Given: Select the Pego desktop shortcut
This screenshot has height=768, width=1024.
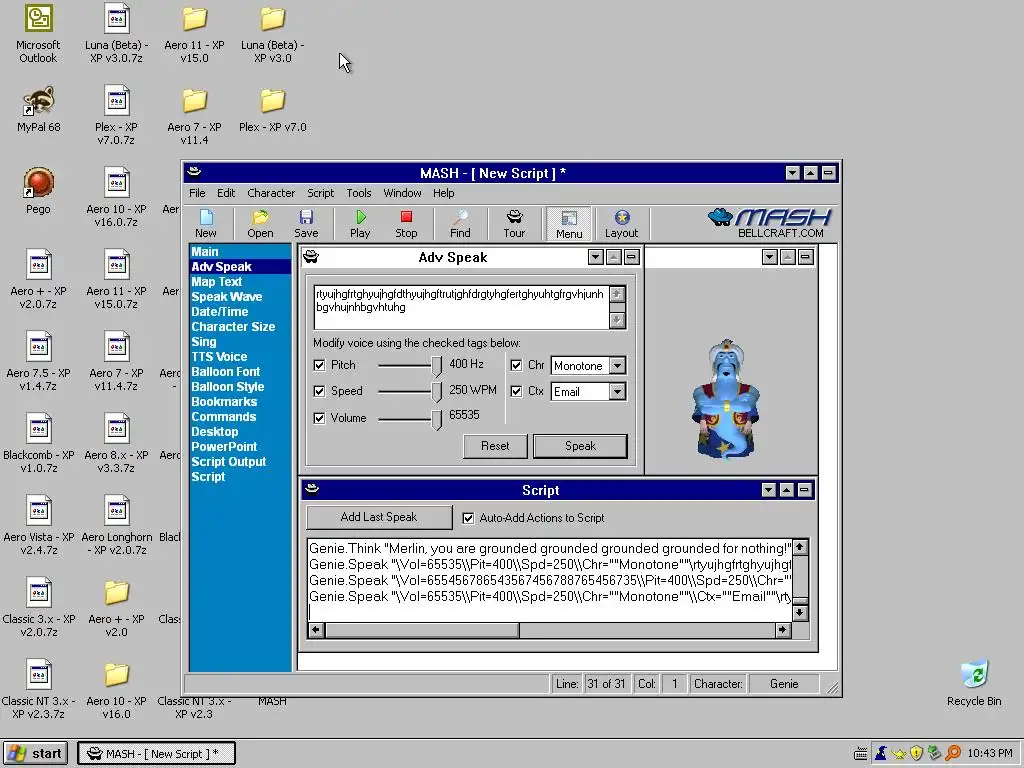Looking at the screenshot, I should point(38,190).
